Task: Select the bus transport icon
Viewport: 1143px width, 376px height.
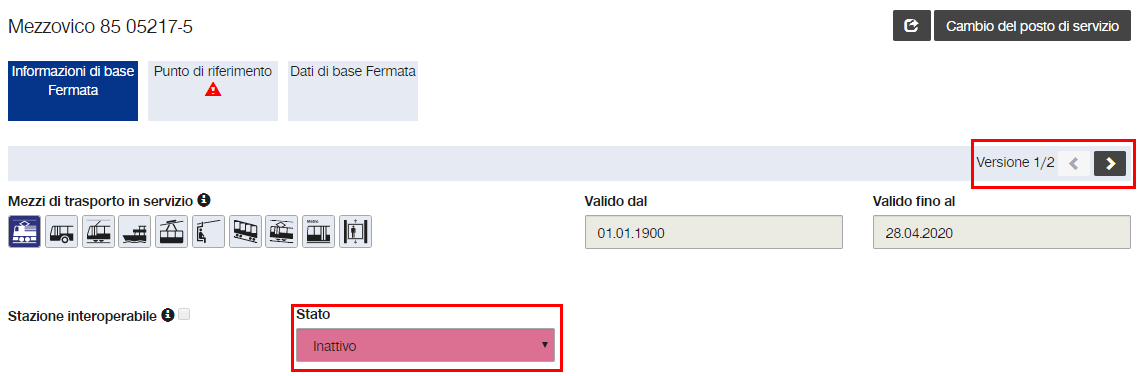Action: [x=61, y=232]
